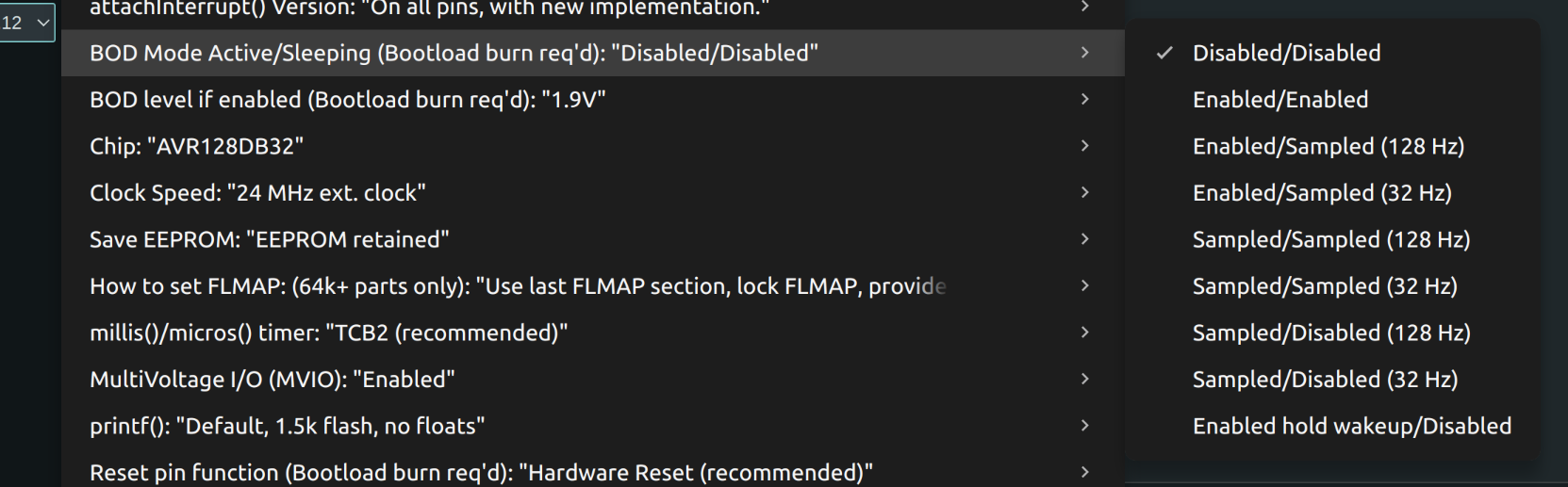
Task: Open the How to set FLMAP menu item
Action: click(517, 286)
